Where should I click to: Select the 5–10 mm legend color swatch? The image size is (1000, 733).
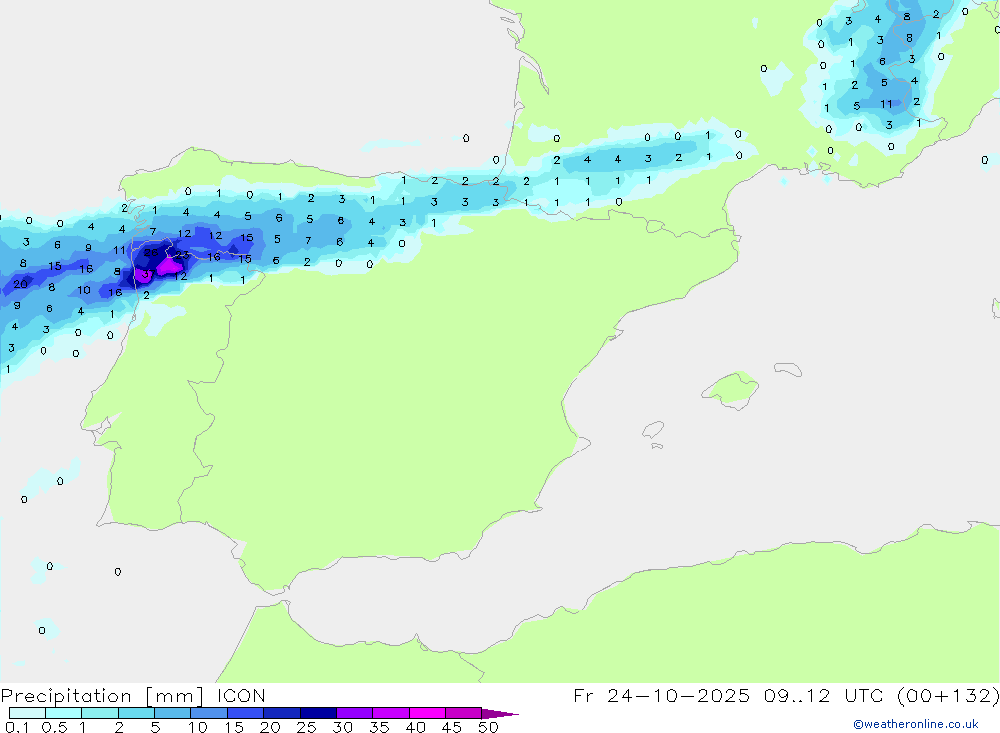(x=172, y=713)
